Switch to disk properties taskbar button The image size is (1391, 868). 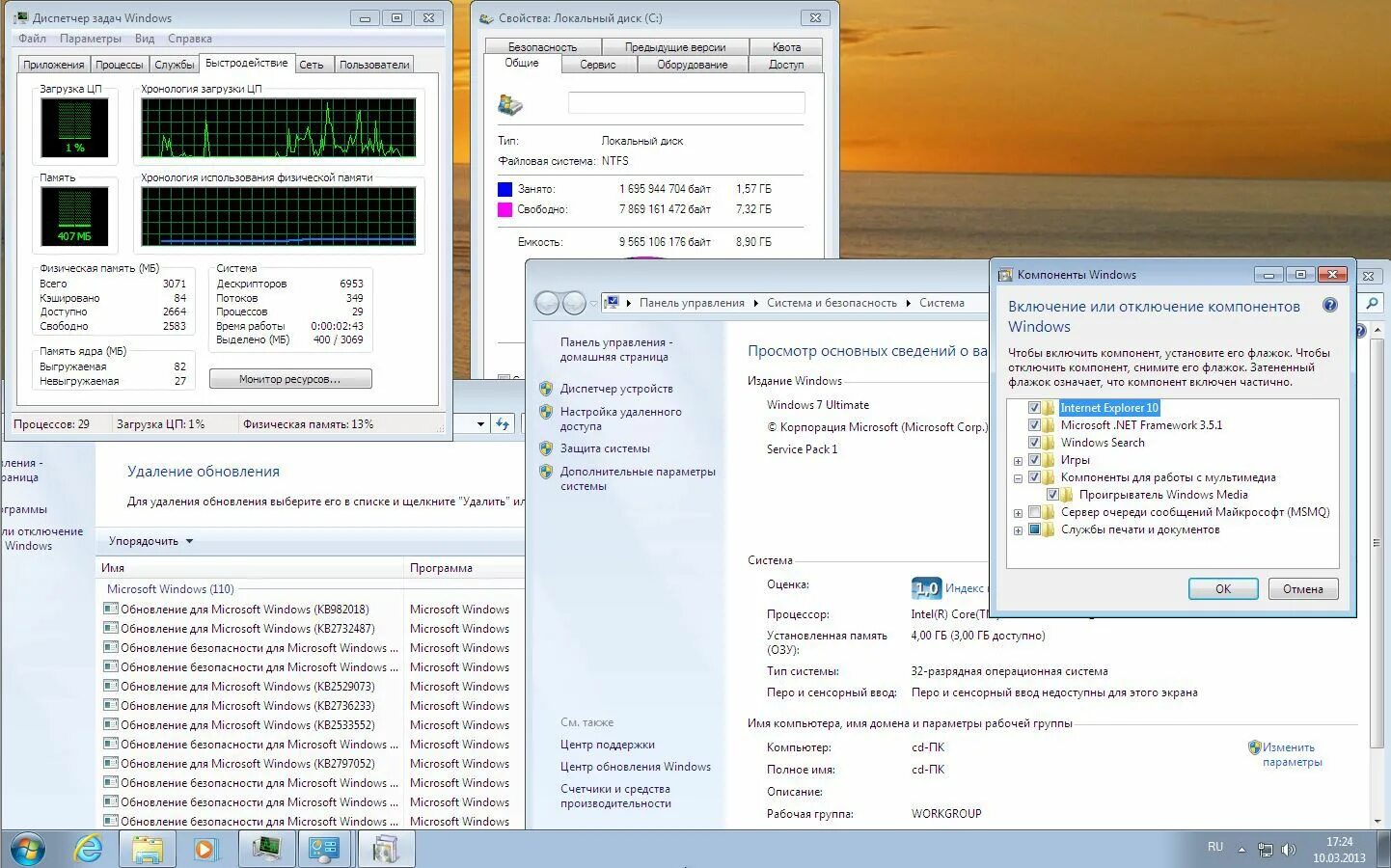click(385, 849)
